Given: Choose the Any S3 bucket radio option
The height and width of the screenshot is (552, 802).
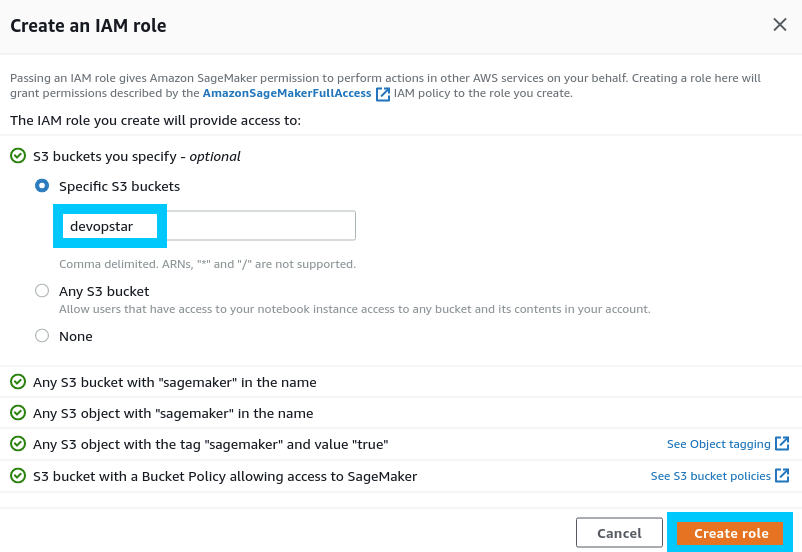Looking at the screenshot, I should click(x=42, y=291).
